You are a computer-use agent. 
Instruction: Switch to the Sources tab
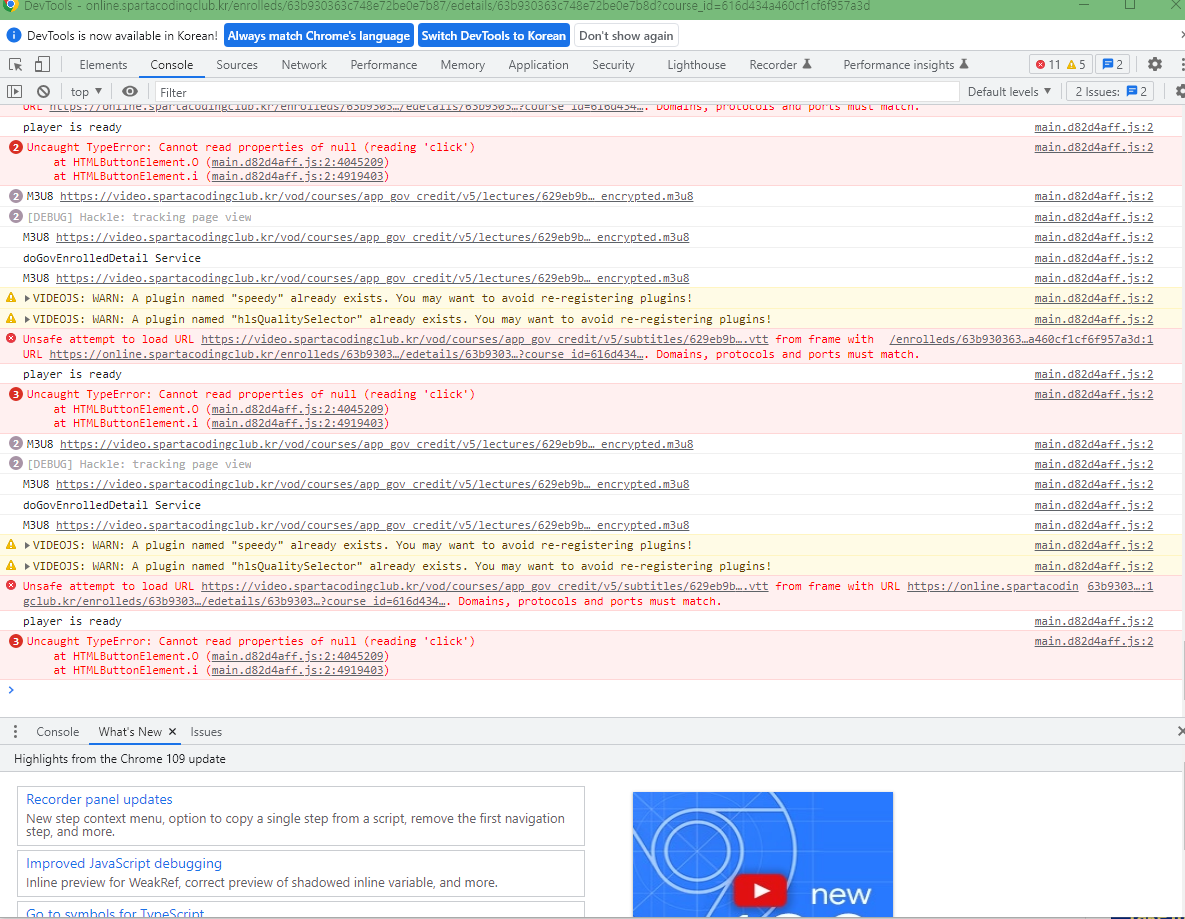[x=237, y=64]
